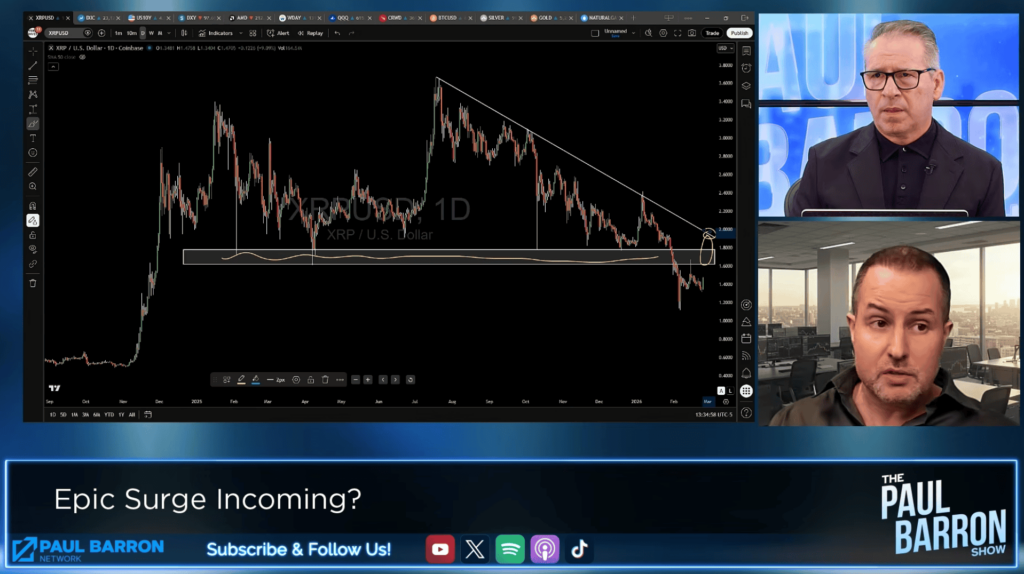1024x574 pixels.
Task: Open the USD currency dropdown
Action: (x=725, y=48)
